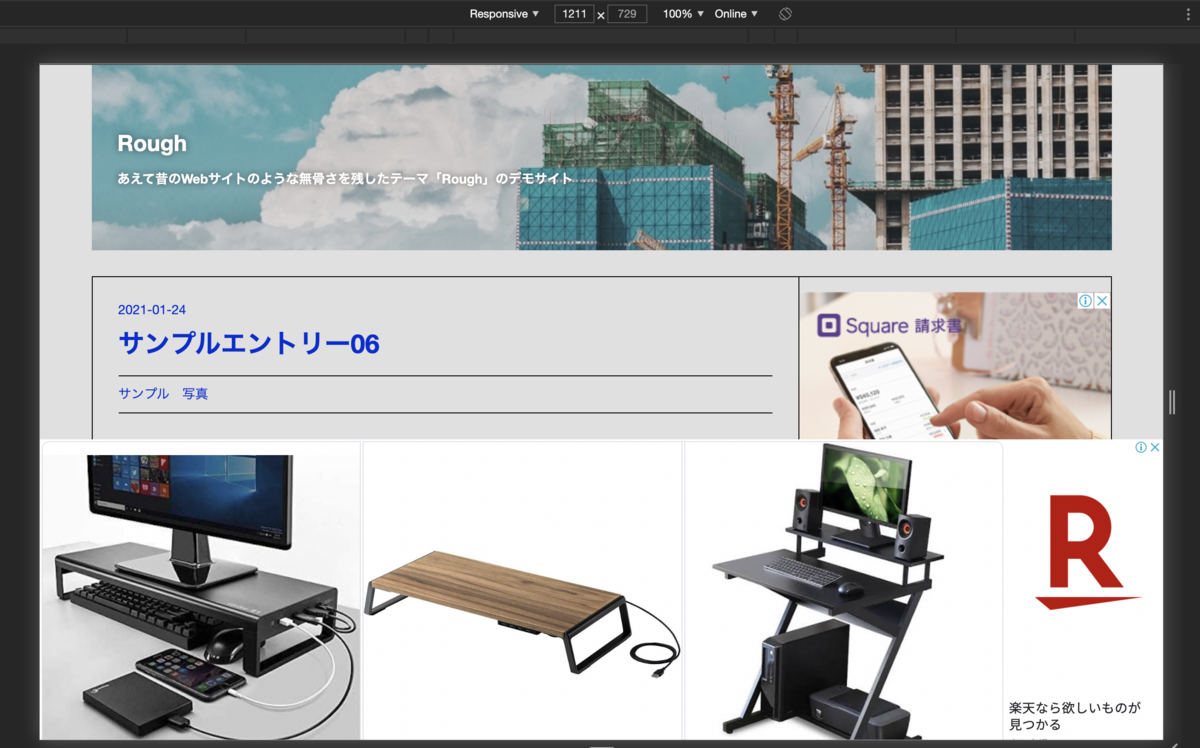Image resolution: width=1200 pixels, height=748 pixels.
Task: Click the 写真 category link
Action: tap(195, 394)
